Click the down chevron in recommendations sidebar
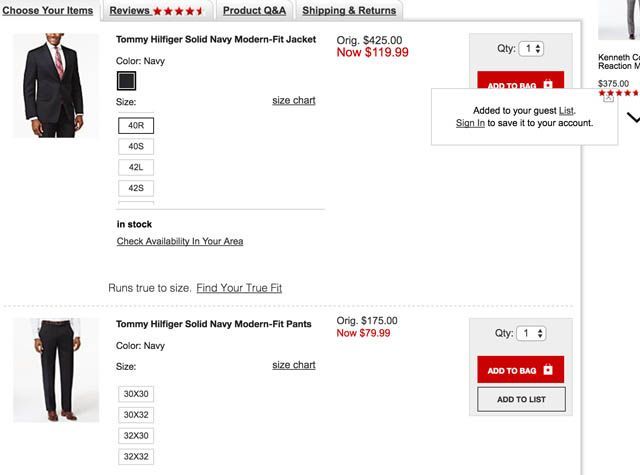The height and width of the screenshot is (475, 640). (x=633, y=118)
